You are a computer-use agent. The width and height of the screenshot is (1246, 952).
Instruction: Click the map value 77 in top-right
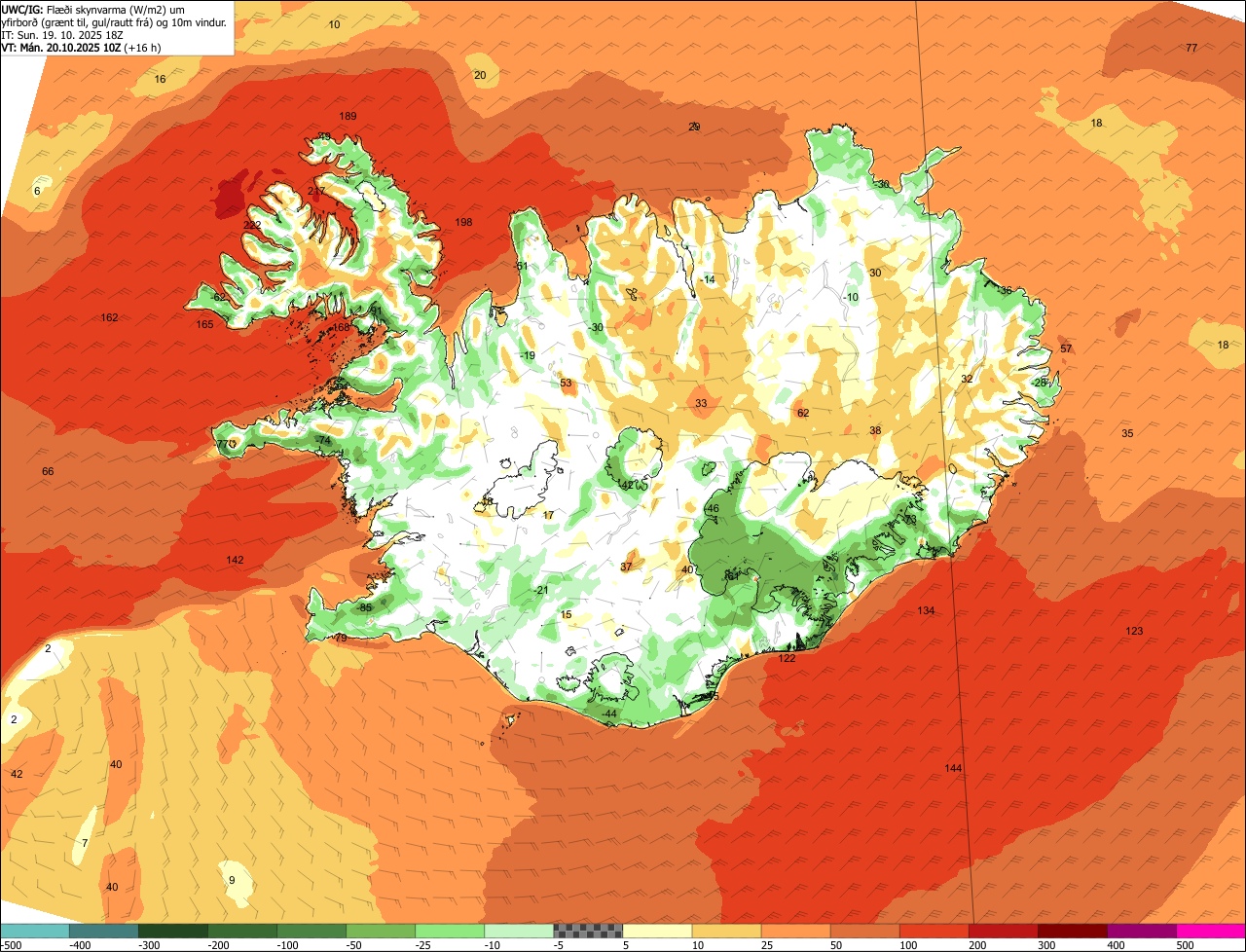(1191, 48)
